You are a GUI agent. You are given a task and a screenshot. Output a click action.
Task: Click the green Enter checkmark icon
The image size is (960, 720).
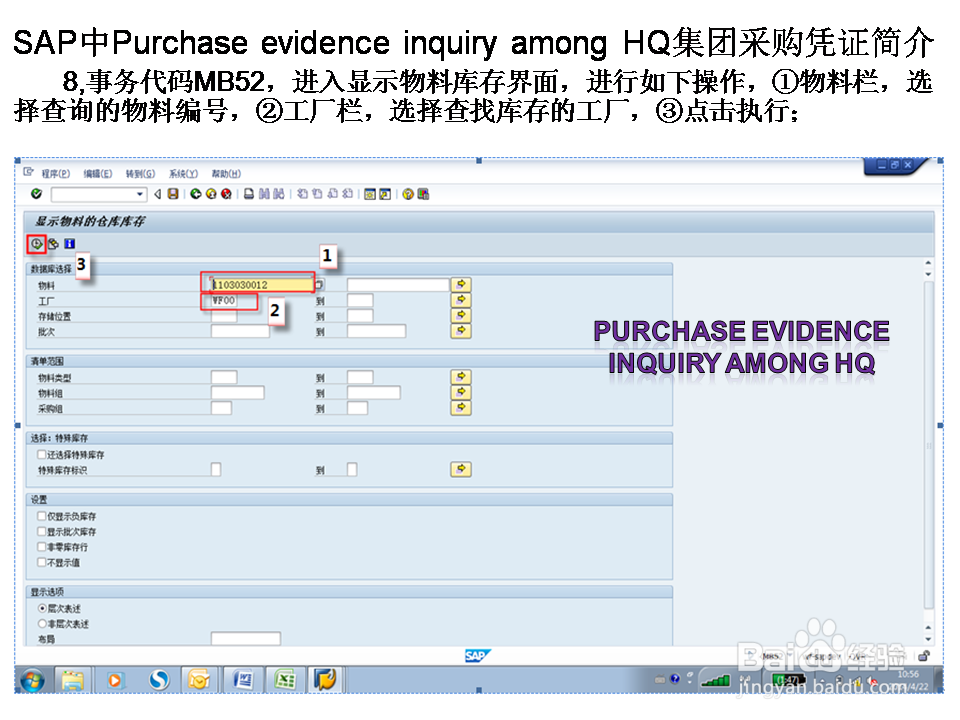point(35,194)
